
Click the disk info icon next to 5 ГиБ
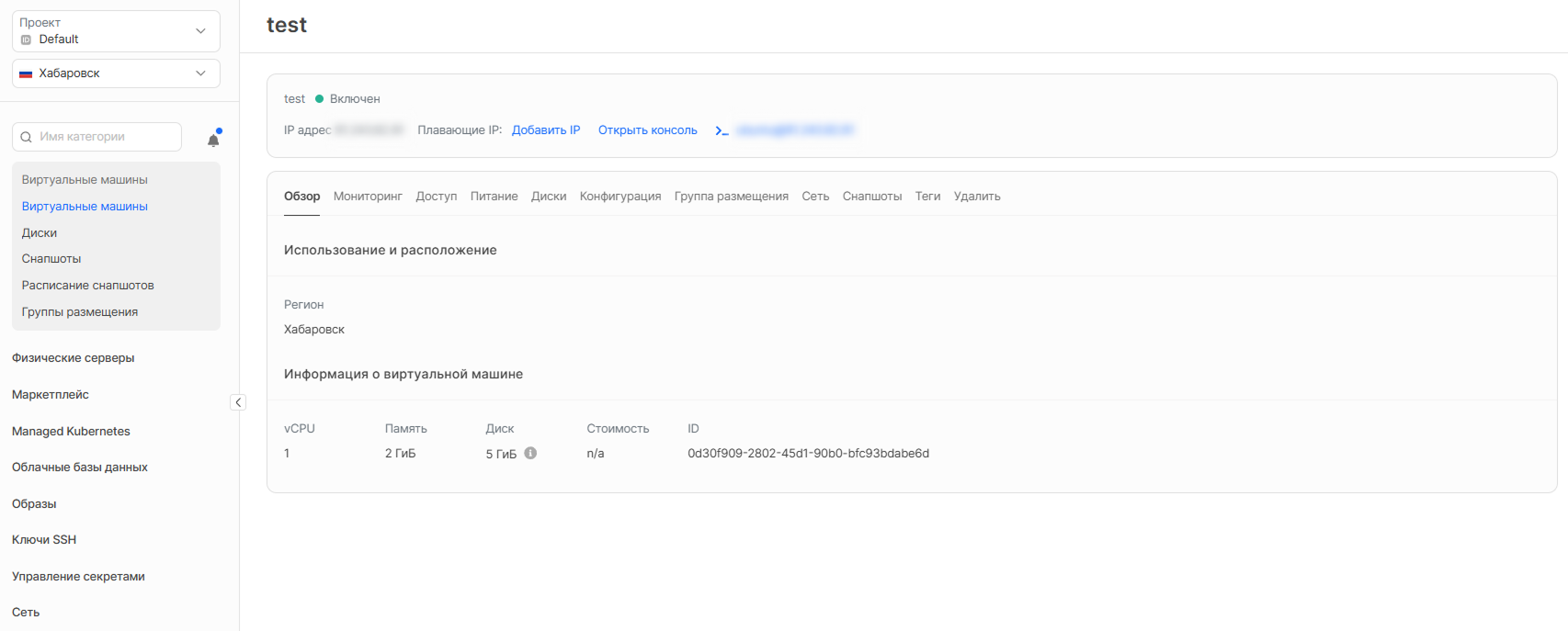click(530, 453)
